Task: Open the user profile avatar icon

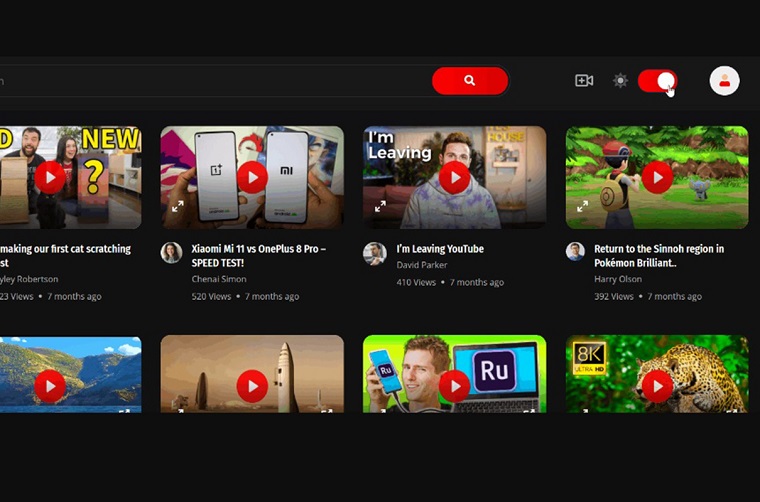Action: (724, 80)
